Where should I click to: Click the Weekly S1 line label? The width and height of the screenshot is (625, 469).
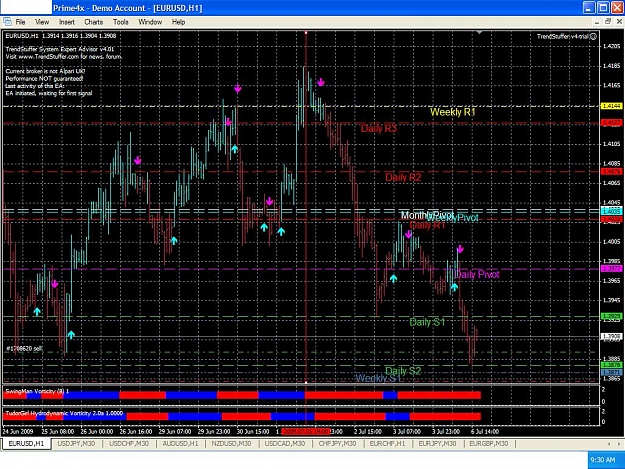[x=377, y=378]
